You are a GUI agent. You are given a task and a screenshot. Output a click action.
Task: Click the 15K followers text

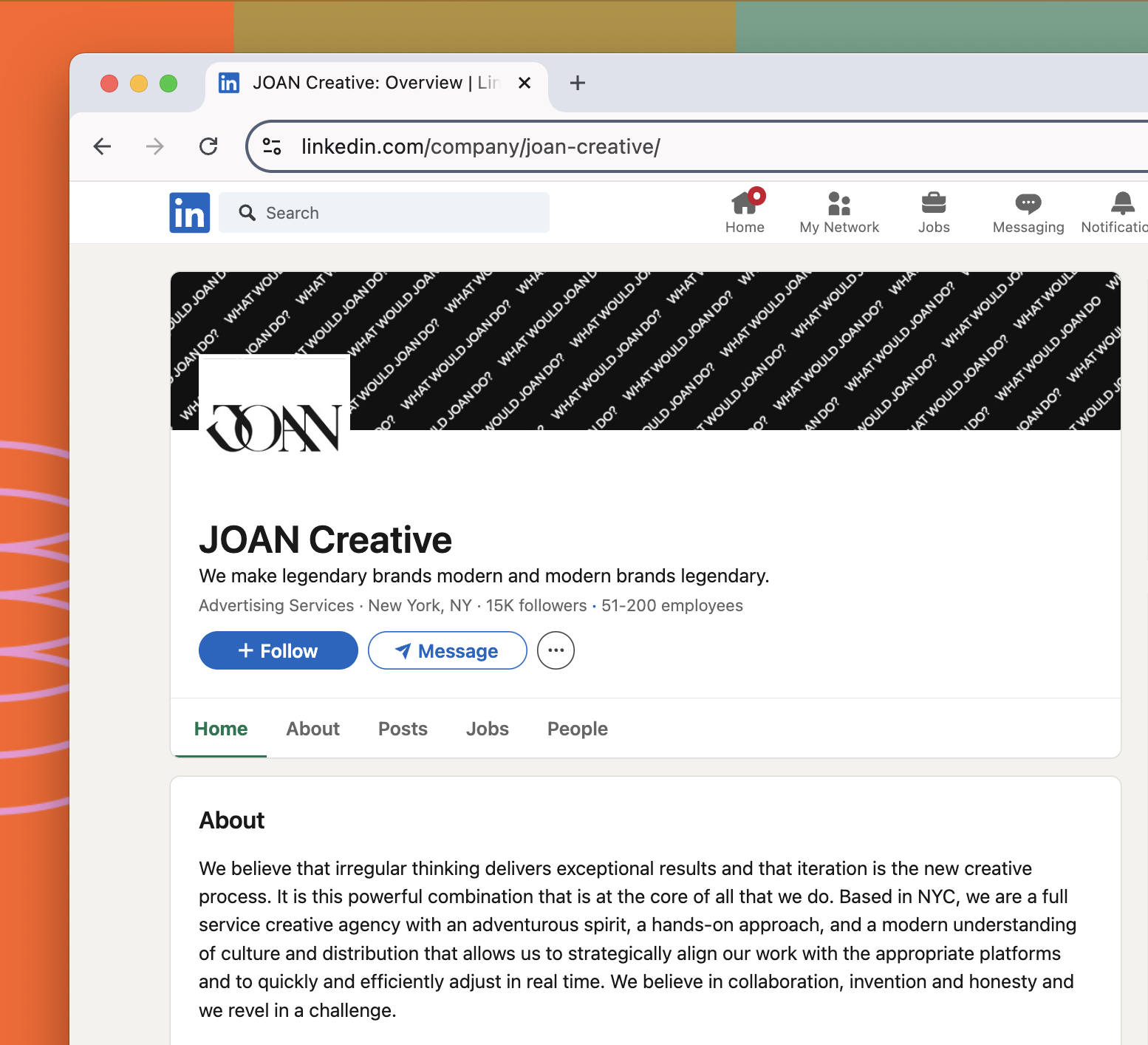click(x=536, y=605)
